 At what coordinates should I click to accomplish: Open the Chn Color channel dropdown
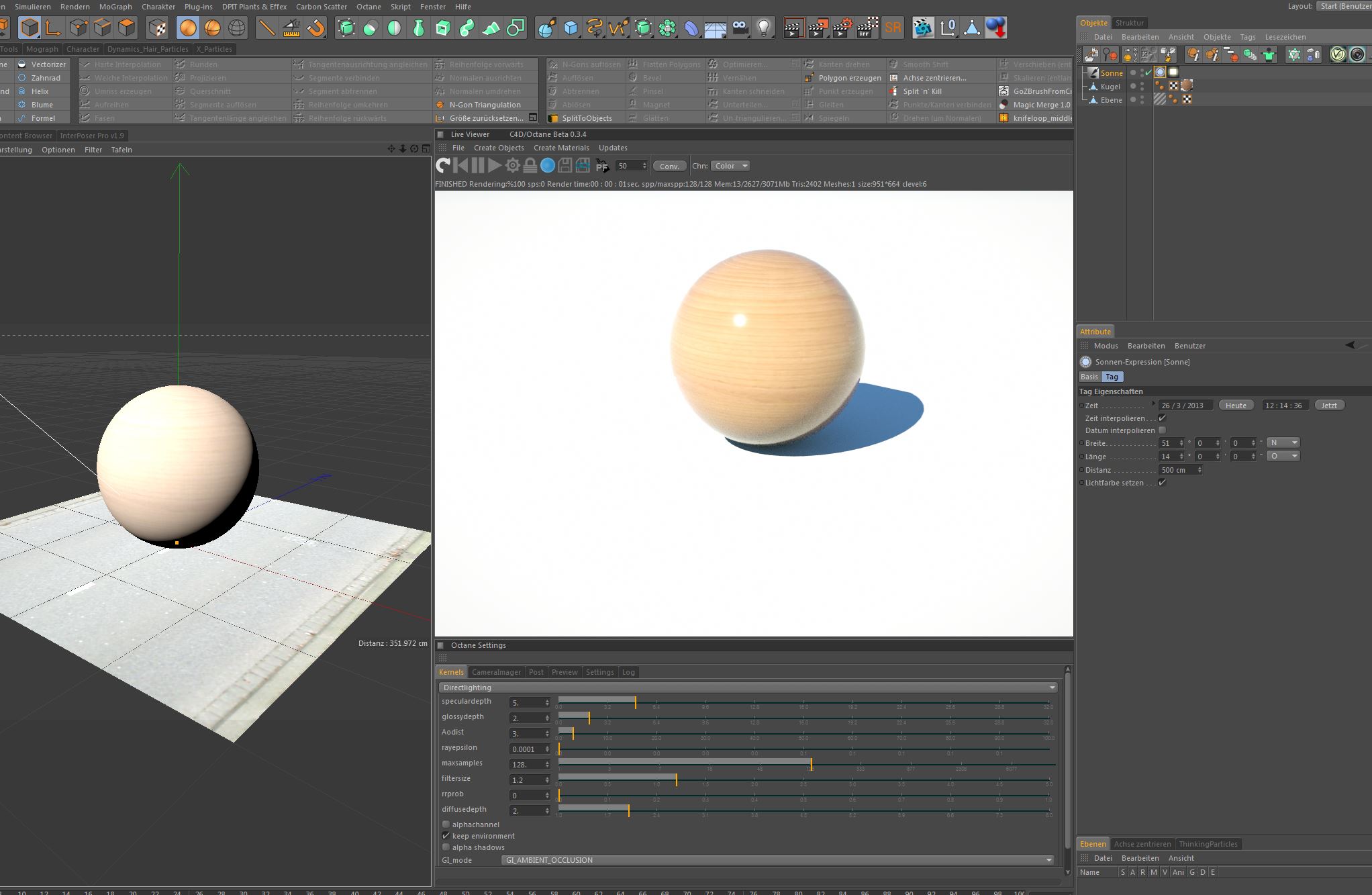coord(730,166)
